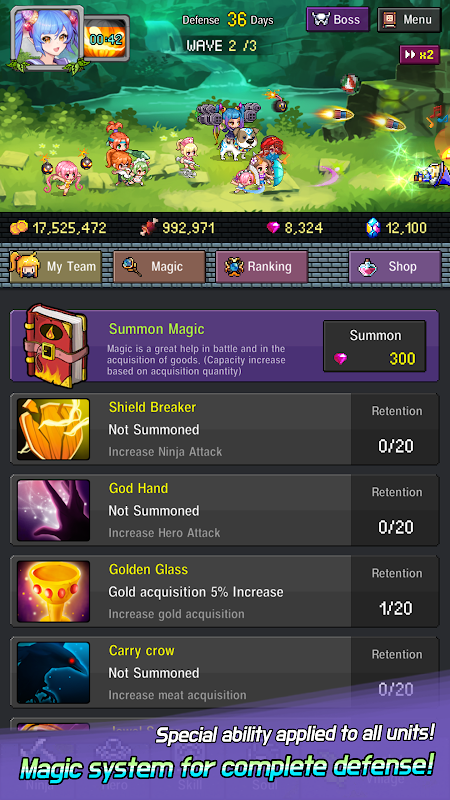Switch to the Magic tab
The height and width of the screenshot is (800, 450).
coord(159,266)
